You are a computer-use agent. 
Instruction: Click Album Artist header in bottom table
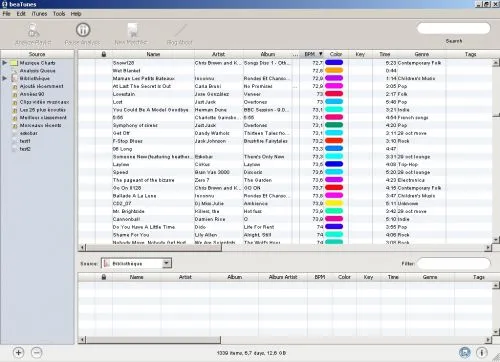pos(283,277)
